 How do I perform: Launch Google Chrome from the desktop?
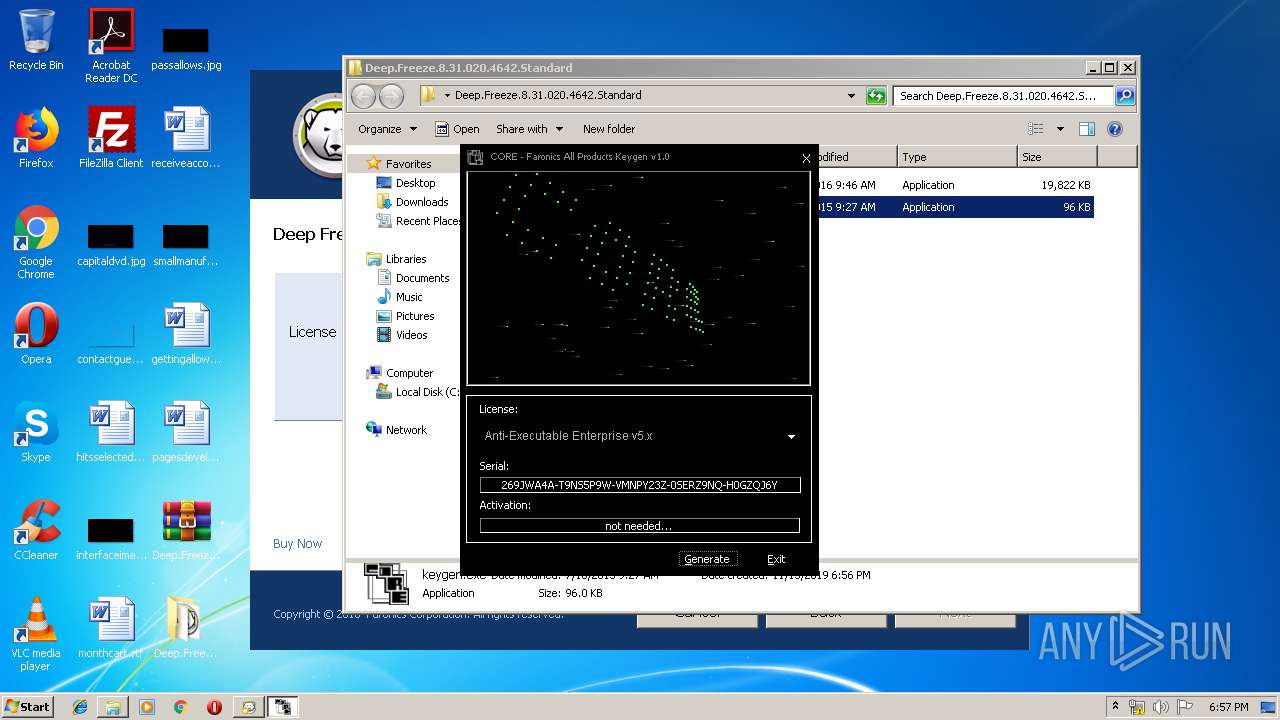coord(36,243)
